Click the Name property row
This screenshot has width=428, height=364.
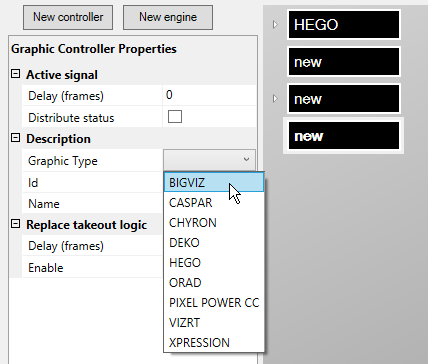92,204
